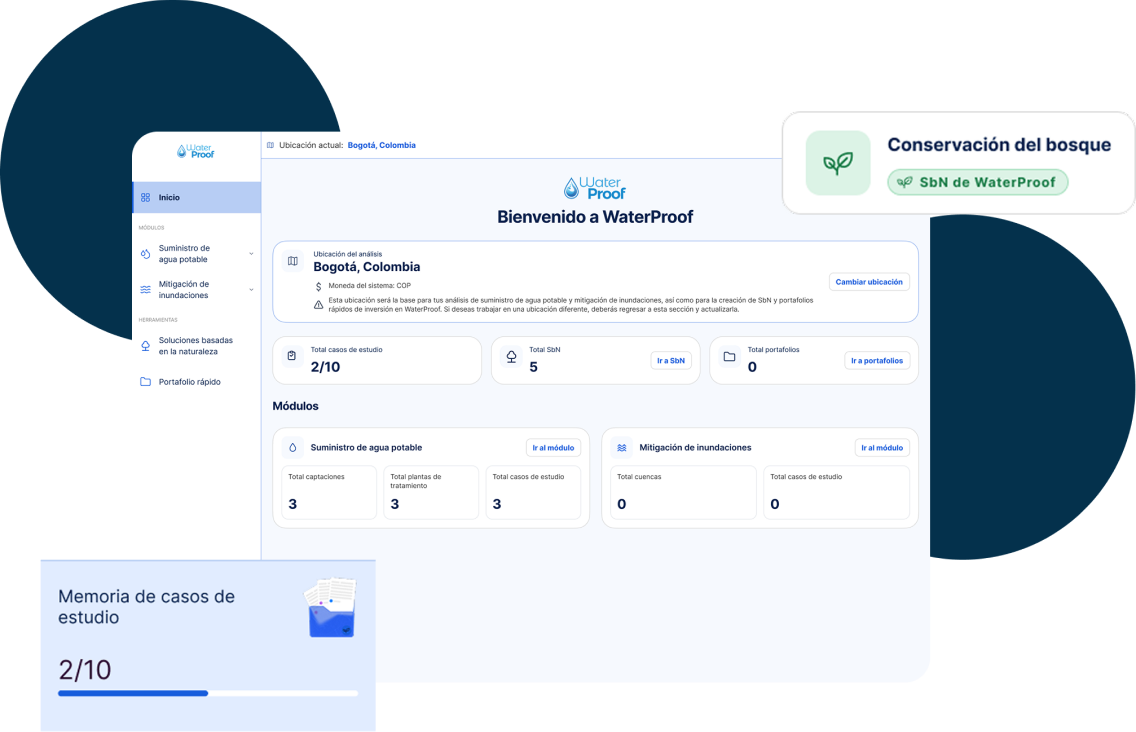Click the Moneda del sistema: COP text
The width and height of the screenshot is (1136, 732).
[x=369, y=286]
